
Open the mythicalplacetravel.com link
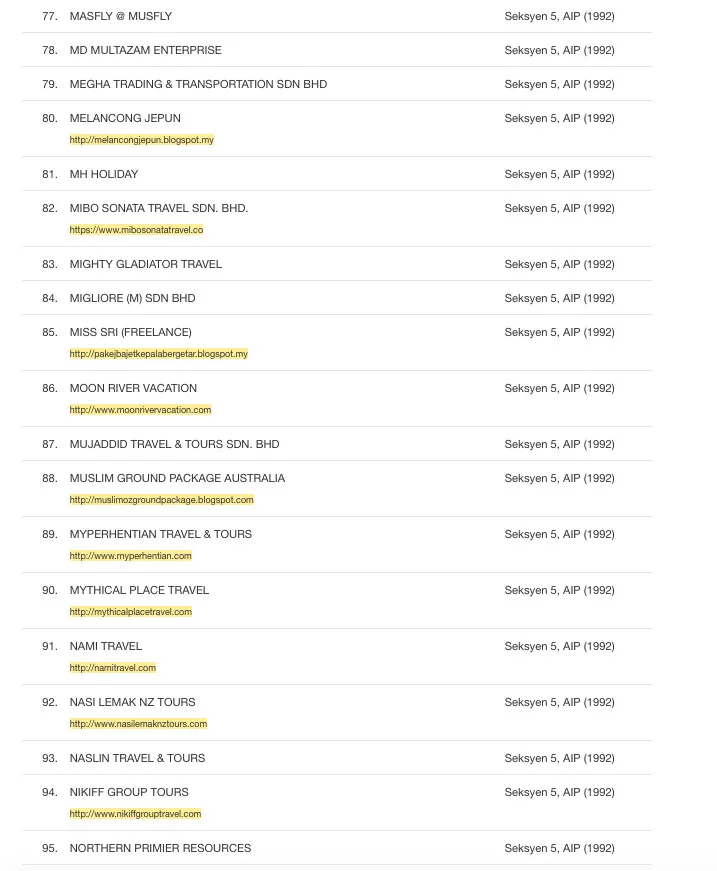(x=130, y=612)
